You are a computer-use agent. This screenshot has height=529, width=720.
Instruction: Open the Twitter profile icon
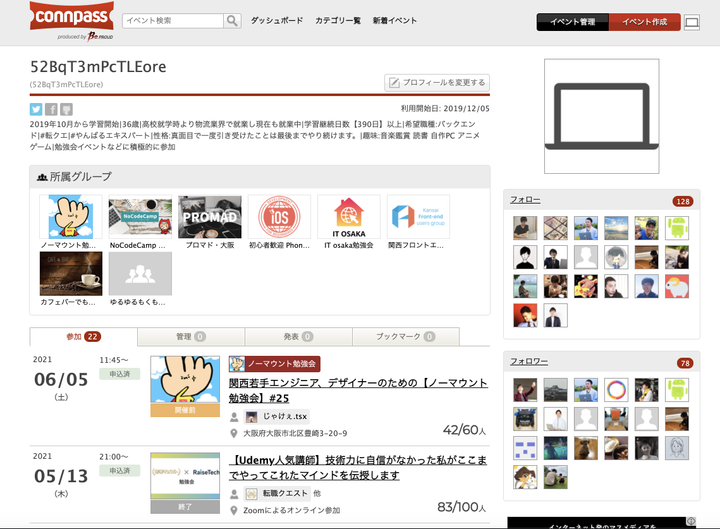pos(36,109)
